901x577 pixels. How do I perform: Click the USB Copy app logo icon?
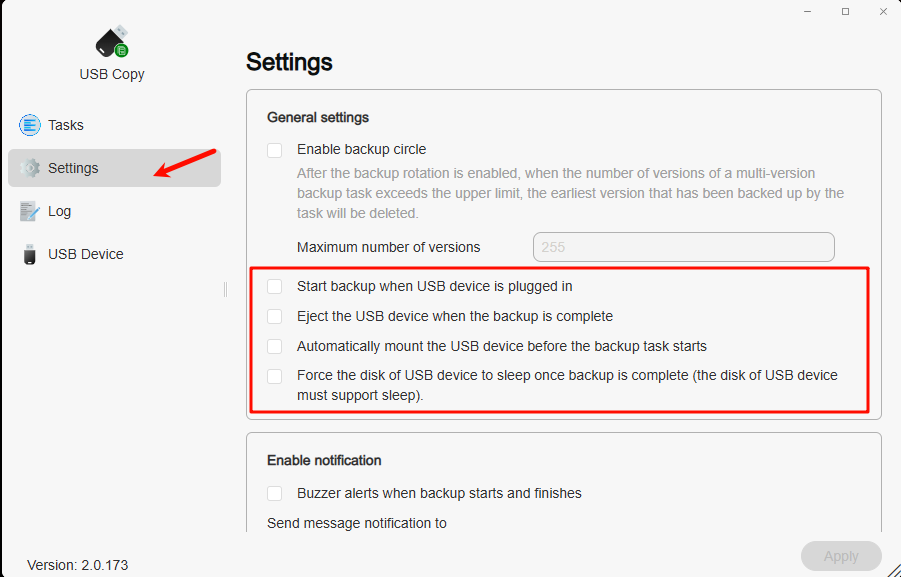pos(112,41)
